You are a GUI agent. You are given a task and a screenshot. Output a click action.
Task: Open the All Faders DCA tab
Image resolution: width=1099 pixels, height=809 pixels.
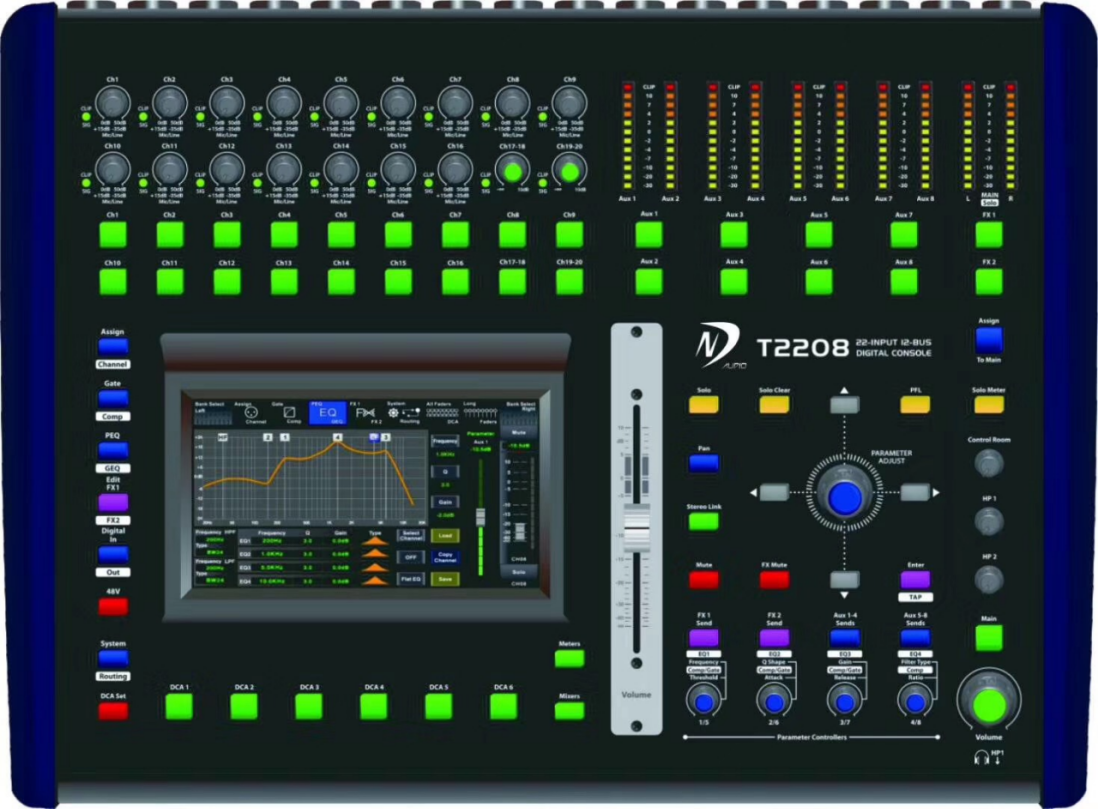click(442, 413)
